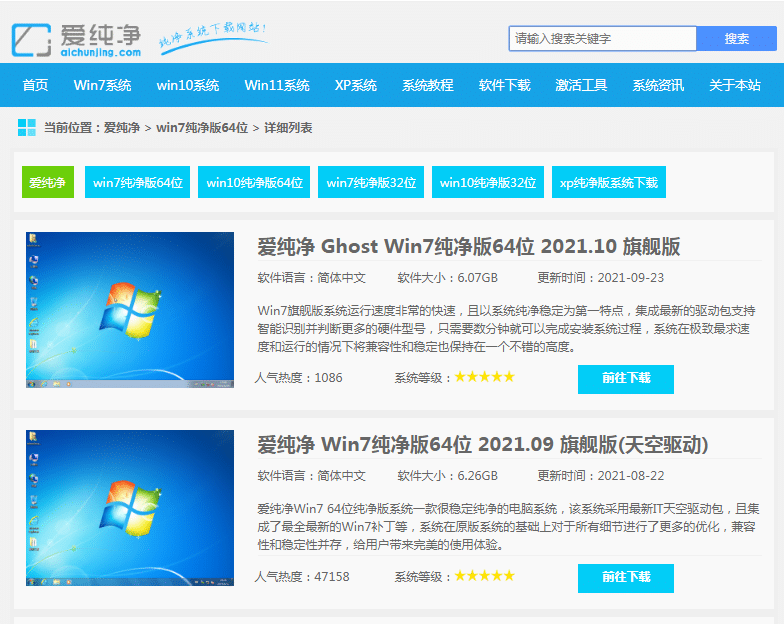Open the Win7系统 navigation item

[x=102, y=85]
